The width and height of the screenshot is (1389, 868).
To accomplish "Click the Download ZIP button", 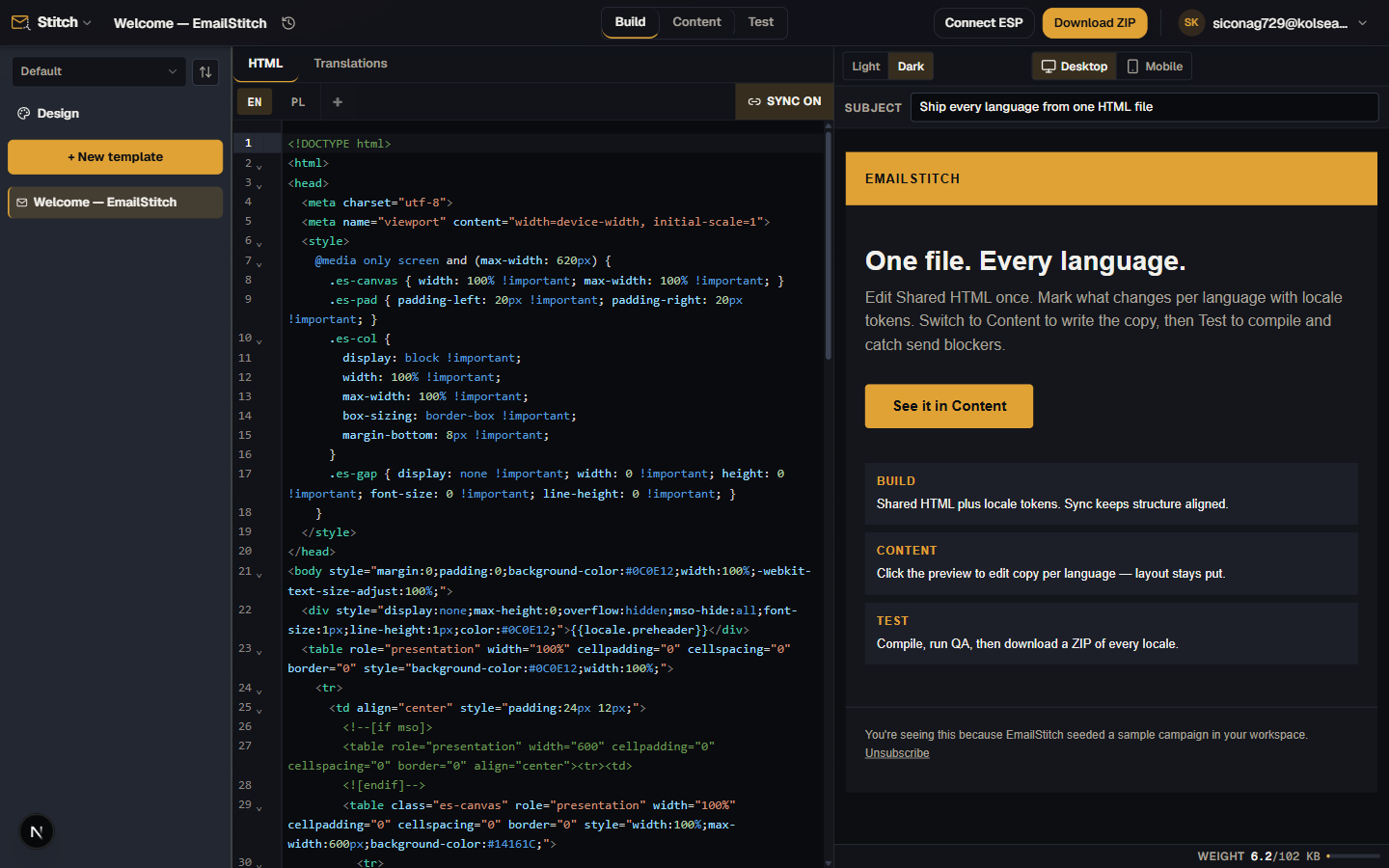I will coord(1095,23).
